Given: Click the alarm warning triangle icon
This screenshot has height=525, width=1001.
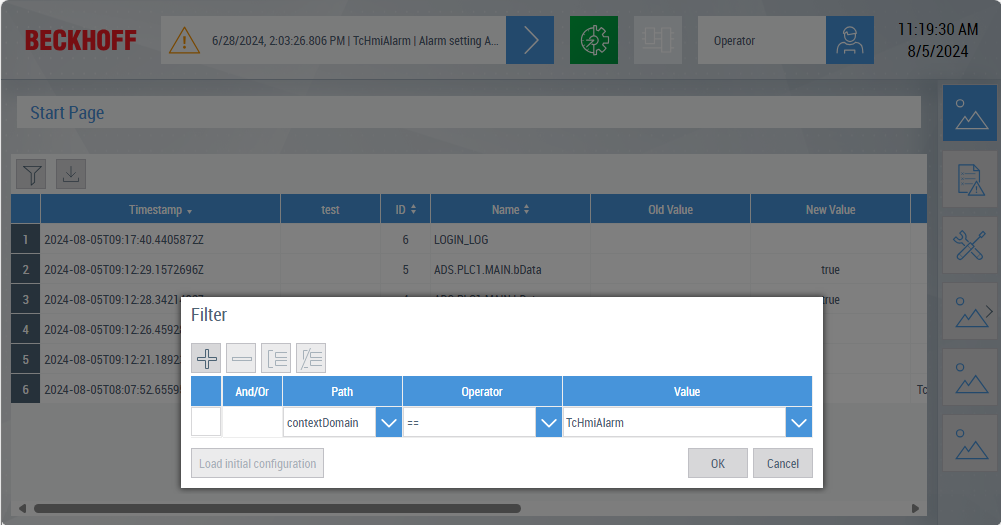Looking at the screenshot, I should [x=184, y=40].
